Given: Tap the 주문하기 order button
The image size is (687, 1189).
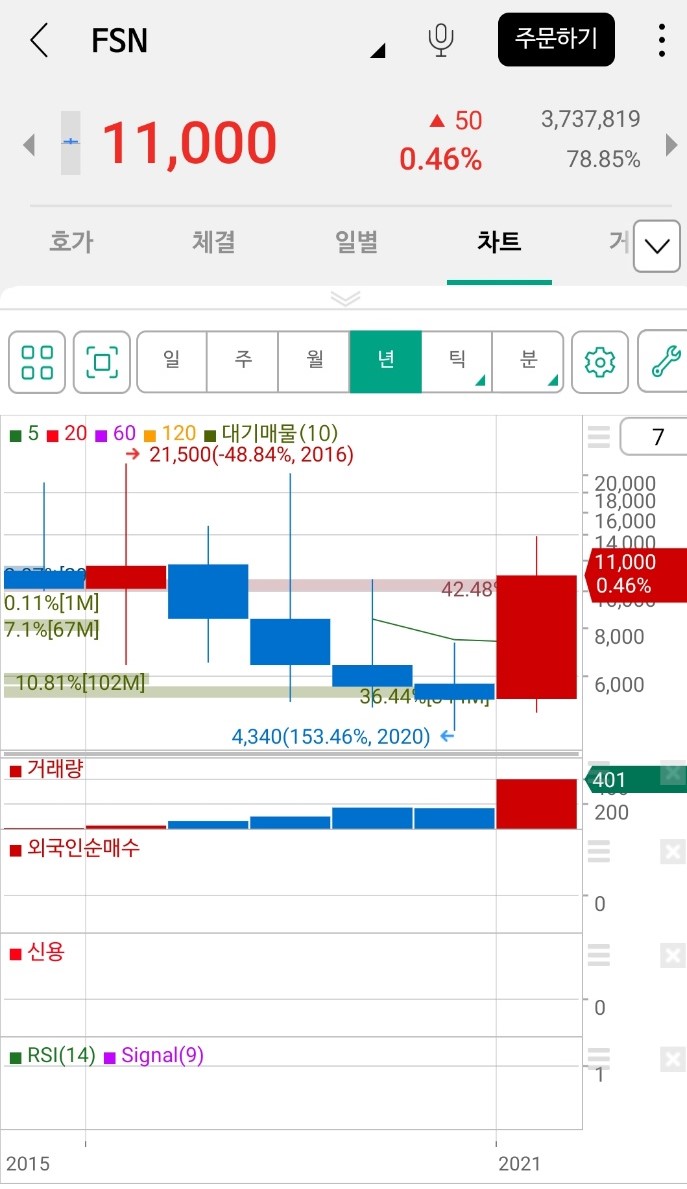Looking at the screenshot, I should [556, 39].
